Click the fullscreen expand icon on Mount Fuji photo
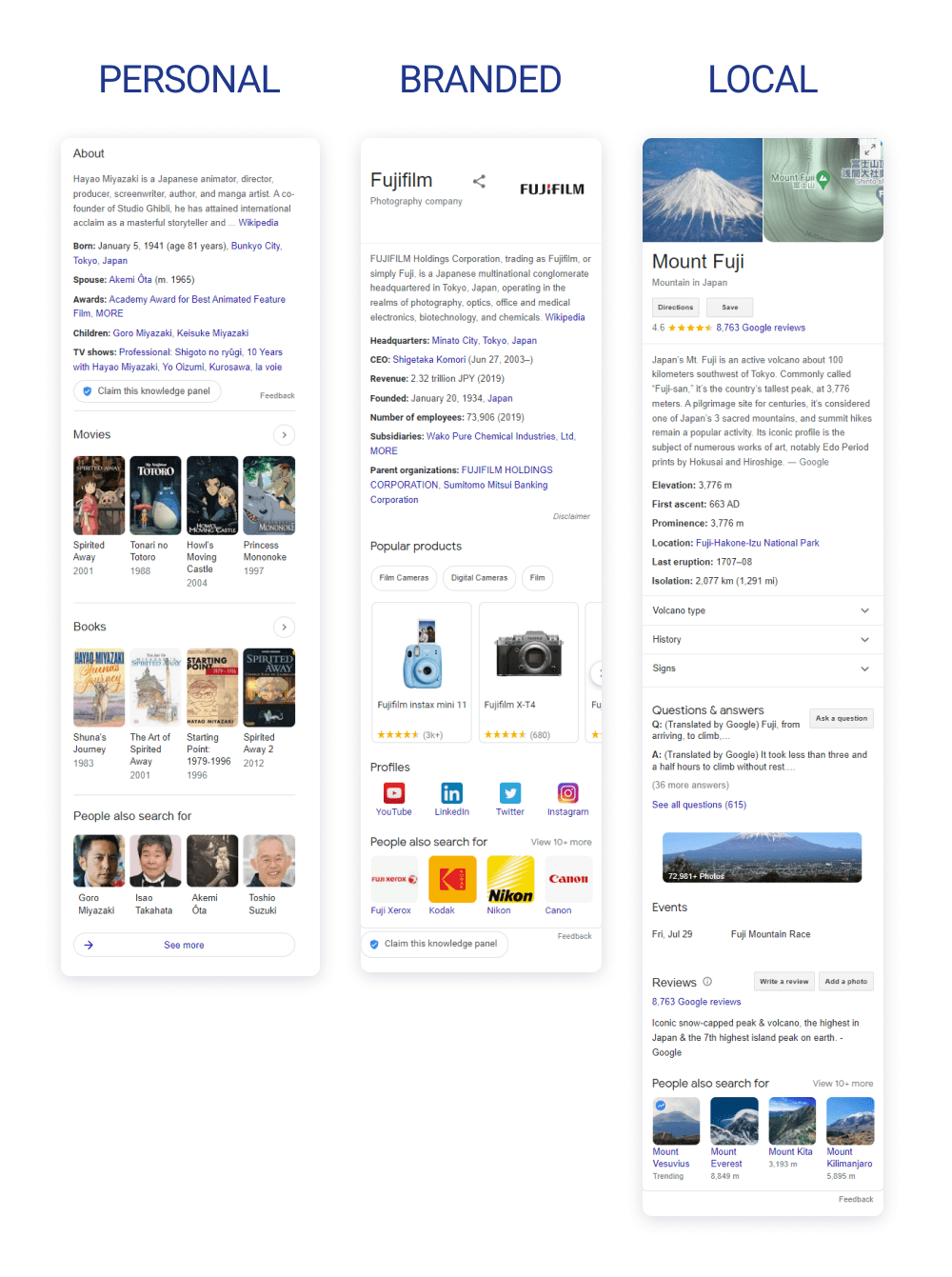The image size is (952, 1277). coord(870,149)
